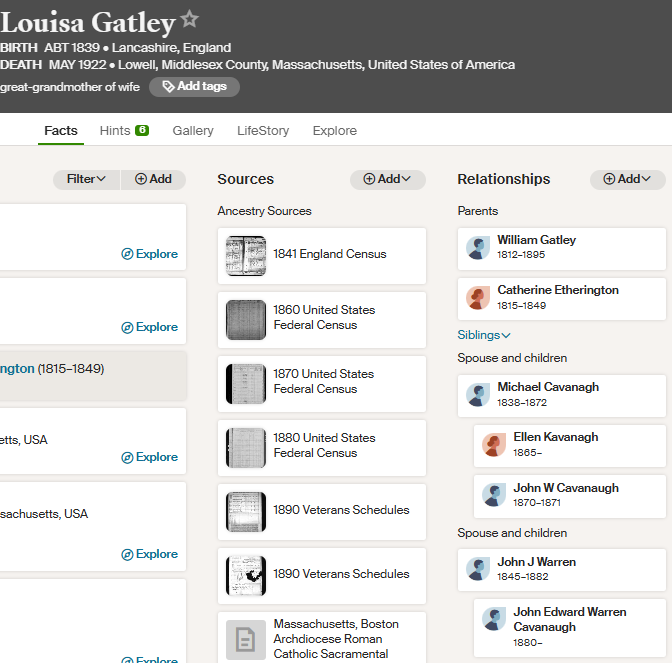Expand the Siblings list
The image size is (672, 663).
(484, 335)
